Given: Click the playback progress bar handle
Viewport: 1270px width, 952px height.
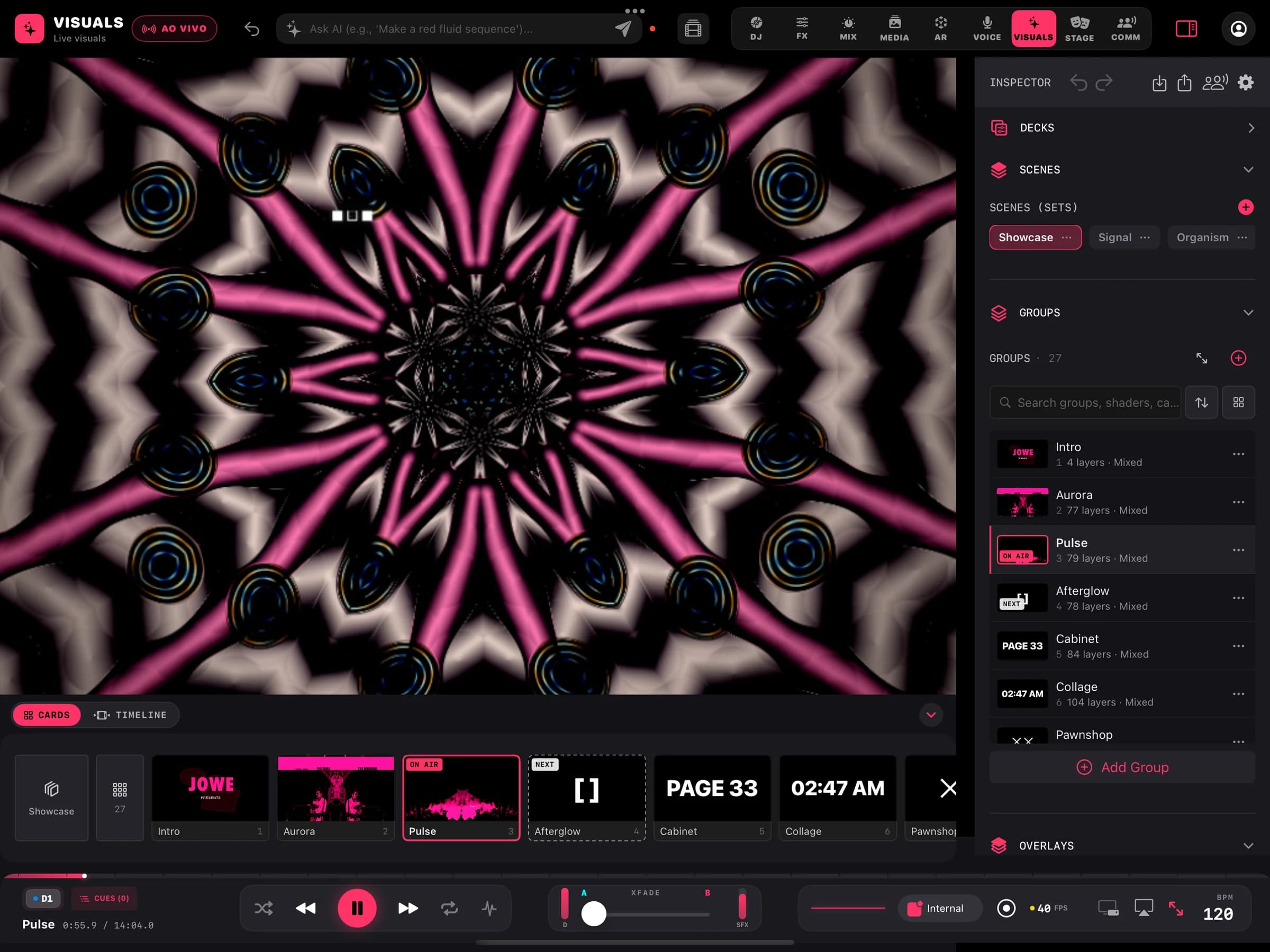Looking at the screenshot, I should pyautogui.click(x=84, y=876).
